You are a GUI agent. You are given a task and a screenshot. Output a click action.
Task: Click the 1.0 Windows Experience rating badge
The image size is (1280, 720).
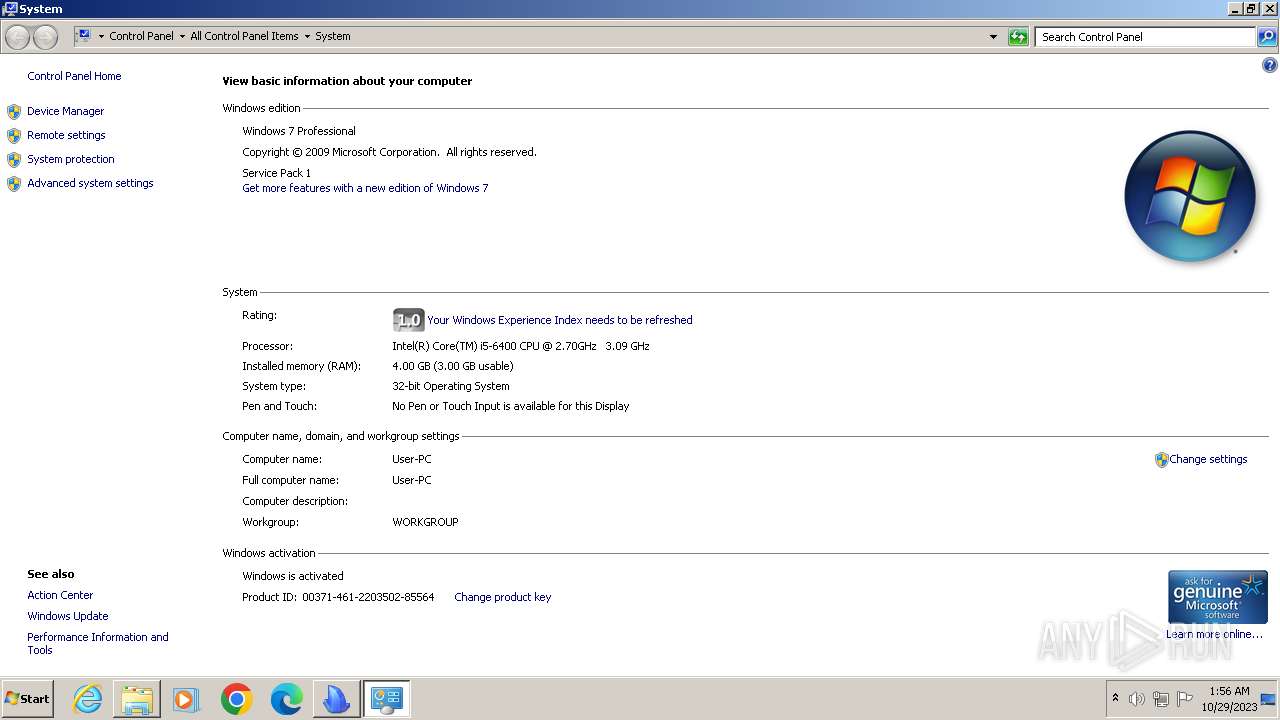tap(408, 320)
